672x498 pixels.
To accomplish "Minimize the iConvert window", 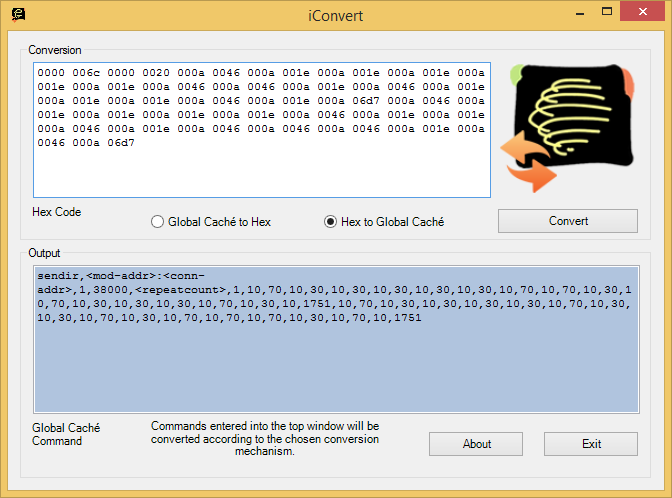I will click(x=580, y=12).
